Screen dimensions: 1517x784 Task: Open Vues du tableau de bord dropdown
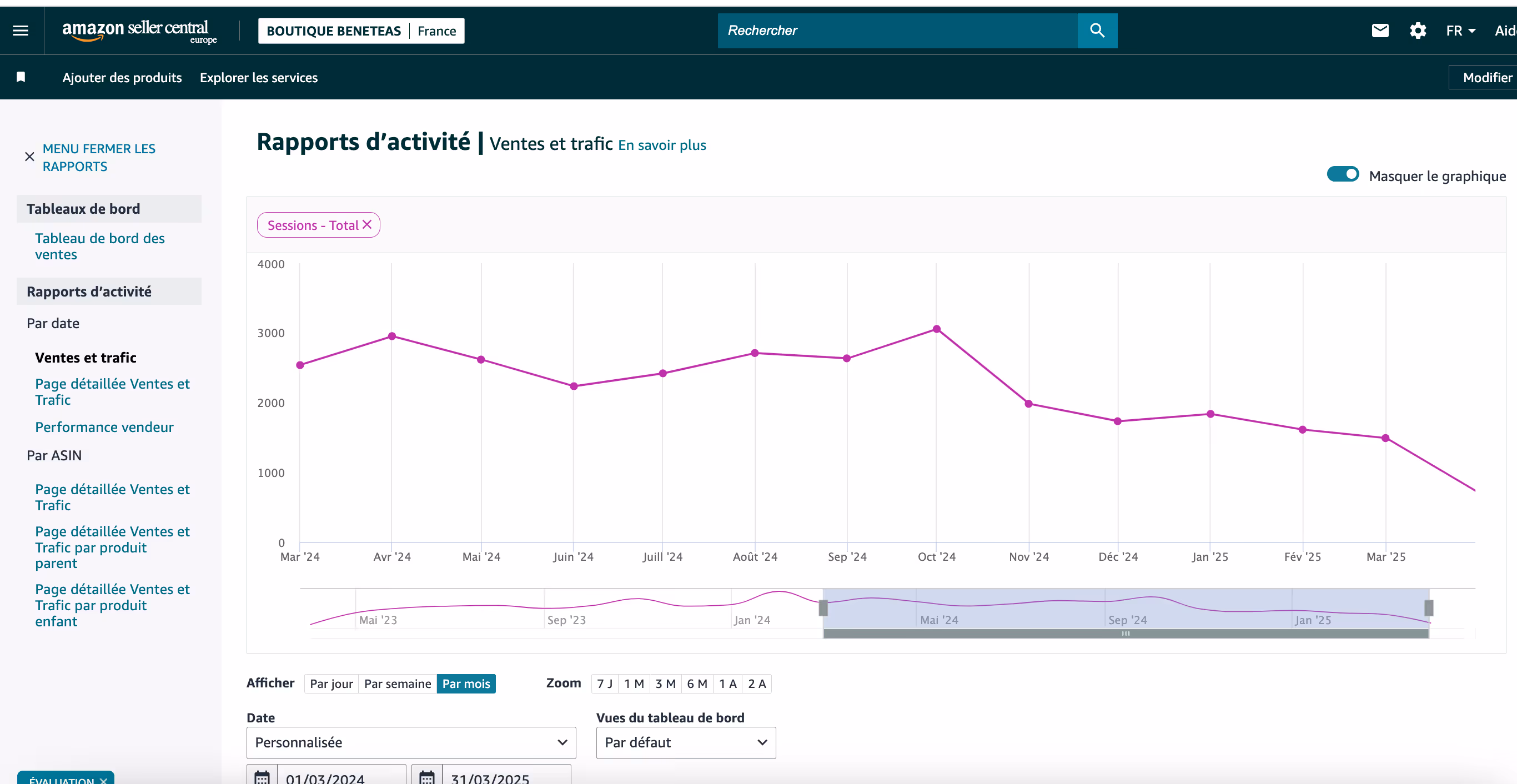coord(685,742)
